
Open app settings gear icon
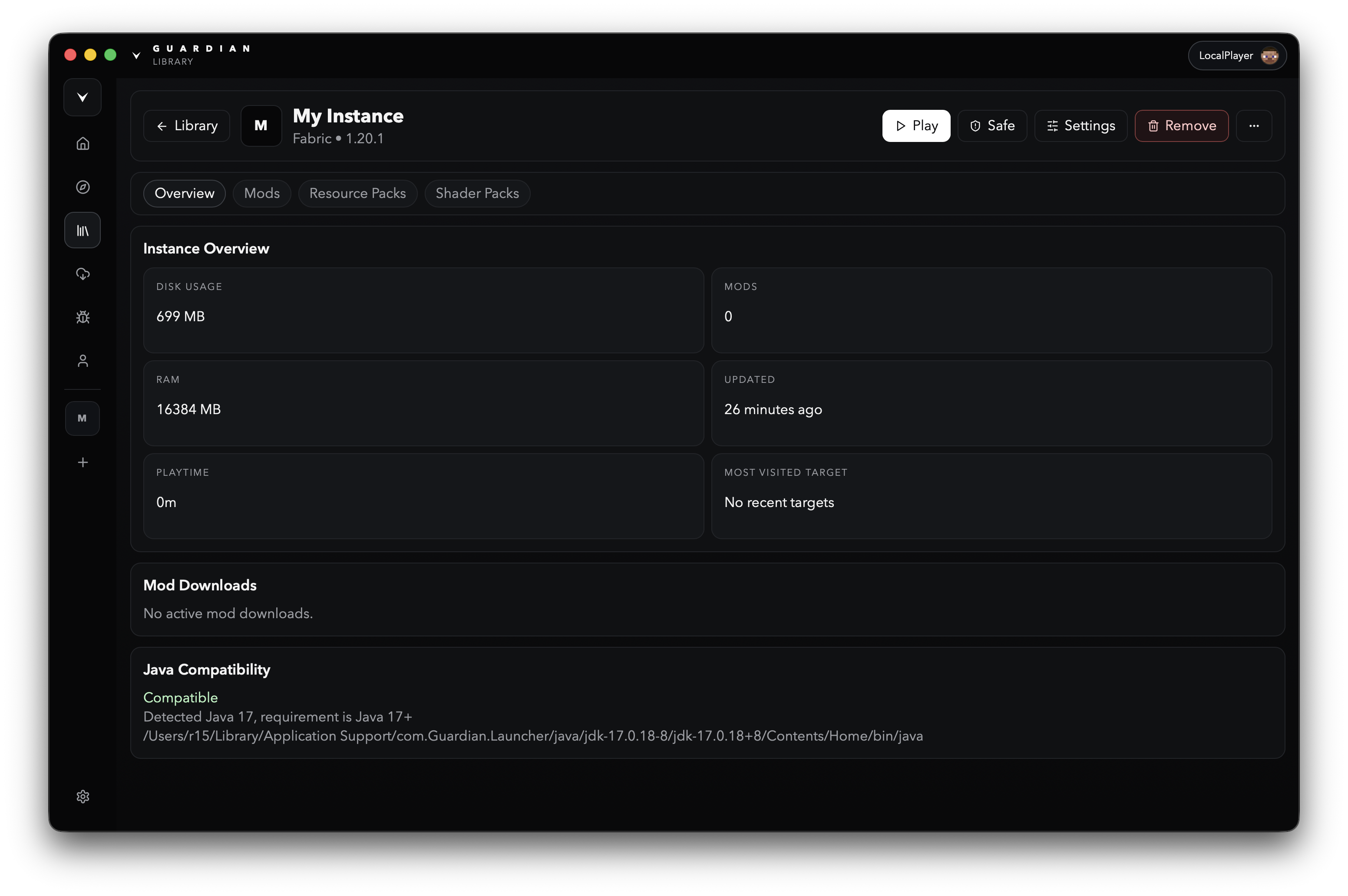(x=83, y=797)
